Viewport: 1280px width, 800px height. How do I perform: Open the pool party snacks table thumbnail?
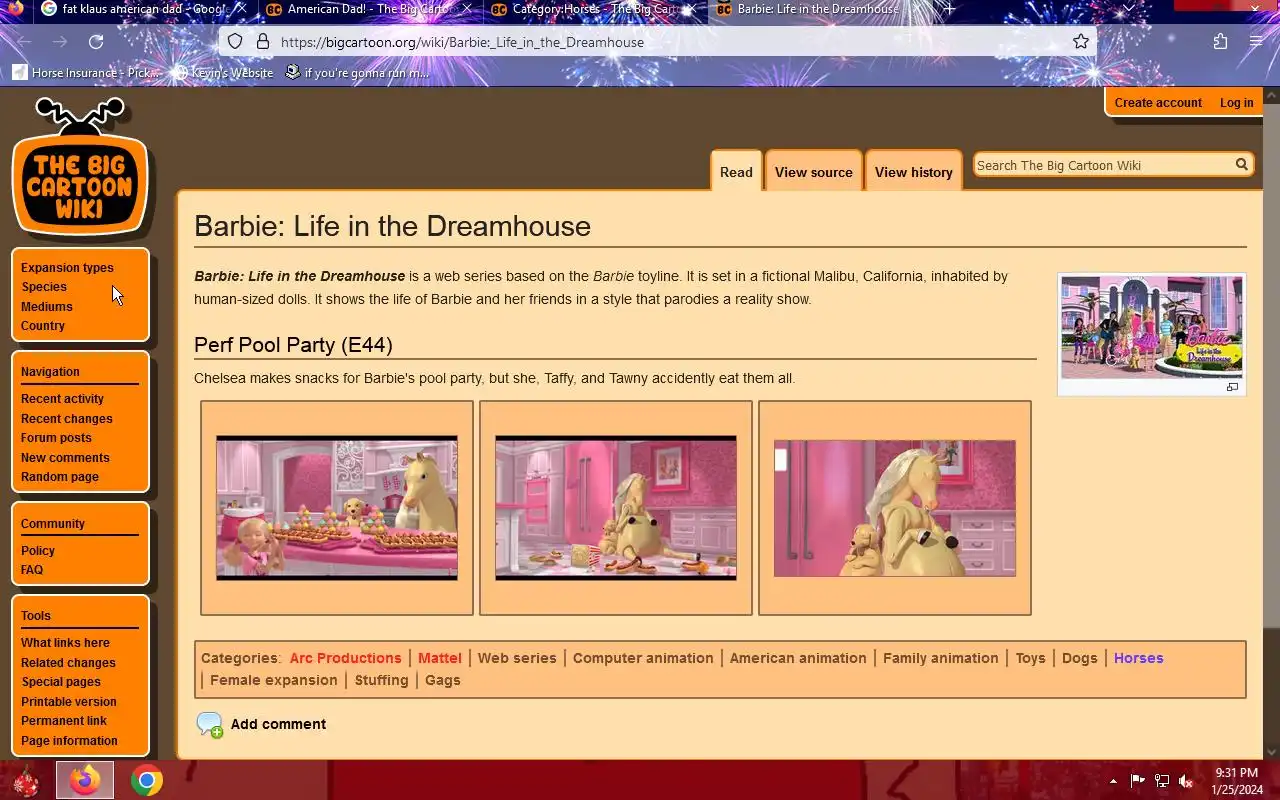(x=337, y=508)
